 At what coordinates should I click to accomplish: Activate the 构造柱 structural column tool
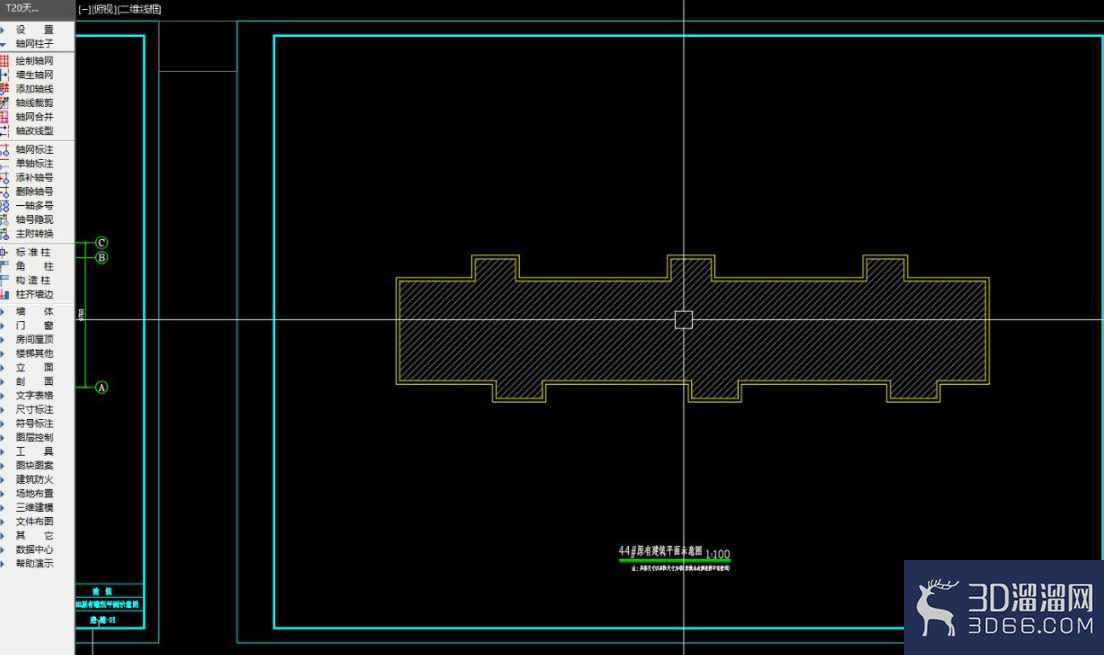tap(34, 280)
